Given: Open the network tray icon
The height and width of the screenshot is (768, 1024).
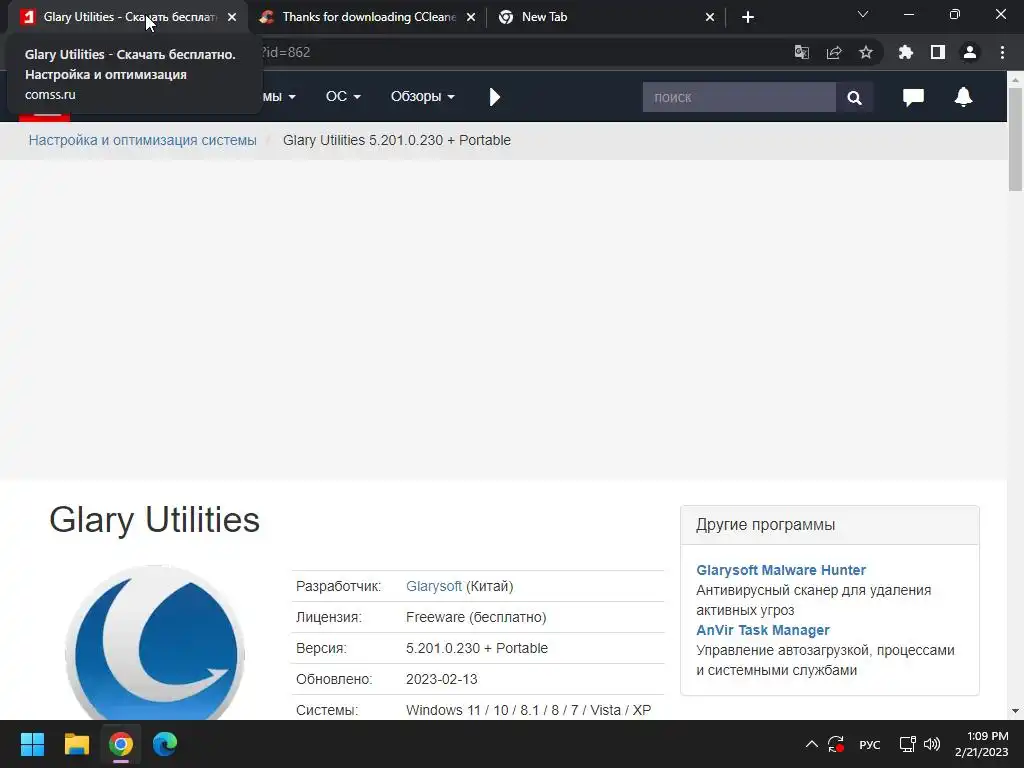Looking at the screenshot, I should click(907, 744).
